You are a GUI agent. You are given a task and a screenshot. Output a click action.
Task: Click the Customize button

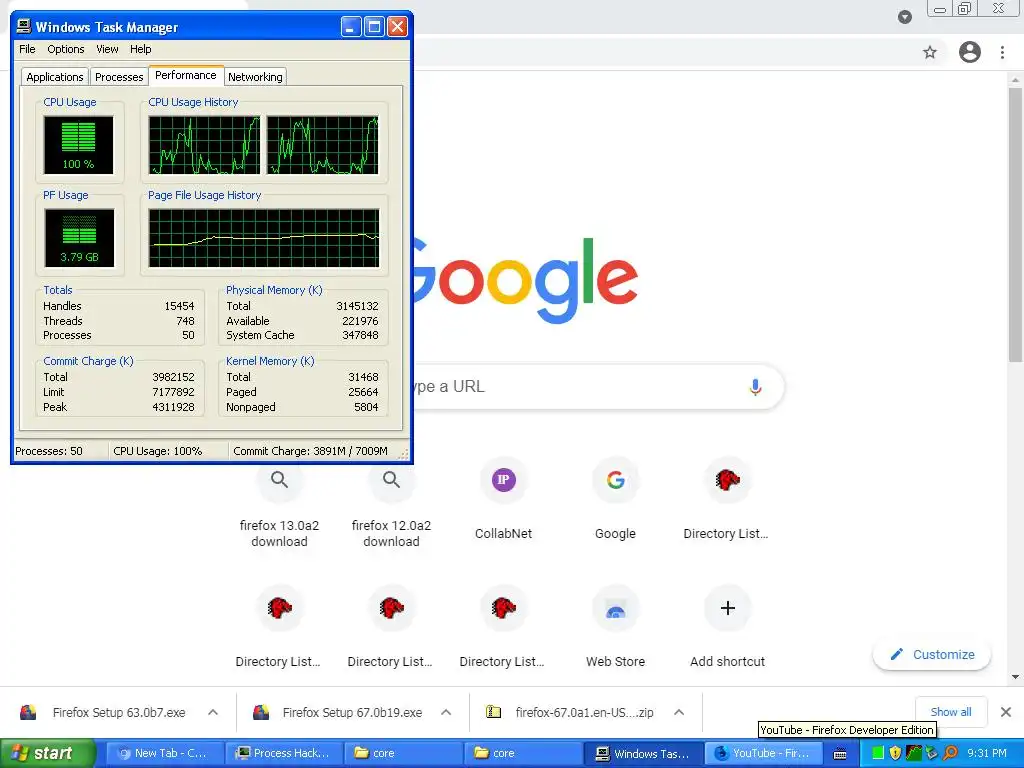[932, 654]
